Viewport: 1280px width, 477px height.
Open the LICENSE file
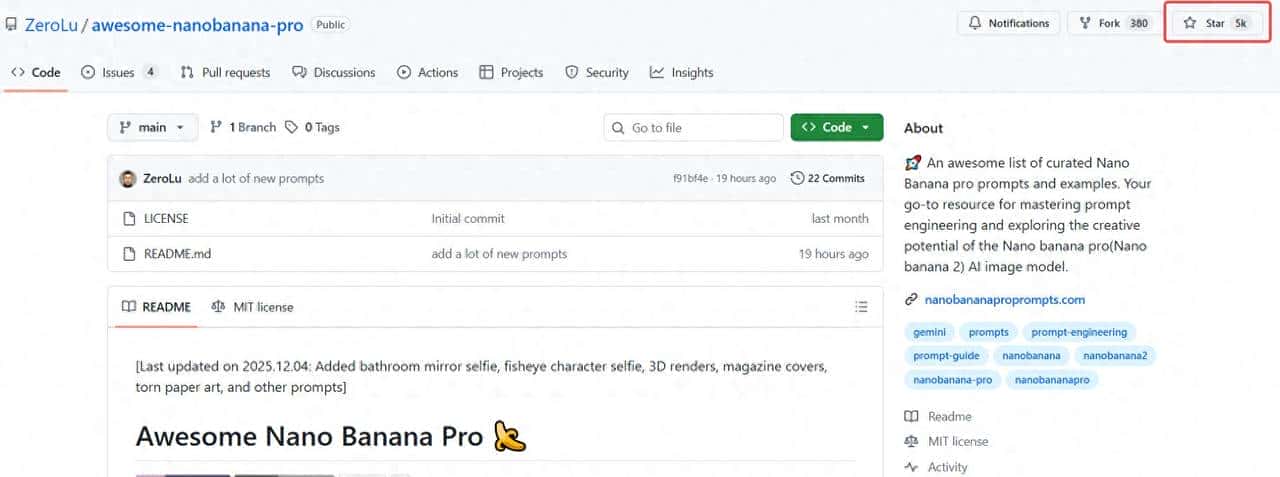point(166,218)
